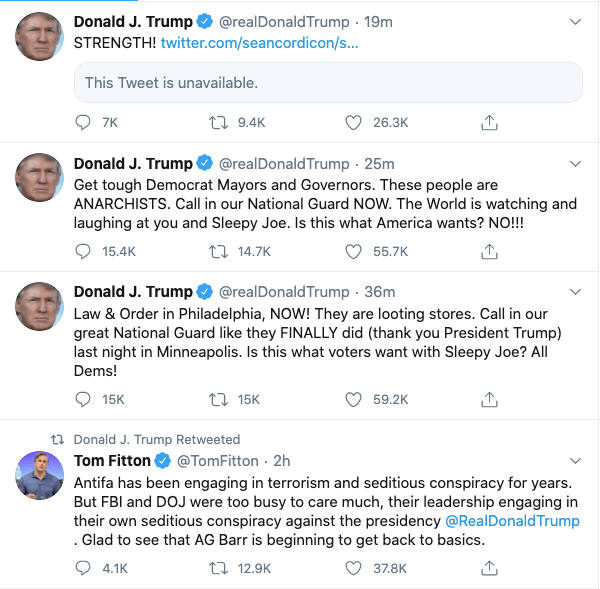Click the unavailable quoted tweet box
Viewport: 600px width, 589px height.
click(x=328, y=83)
